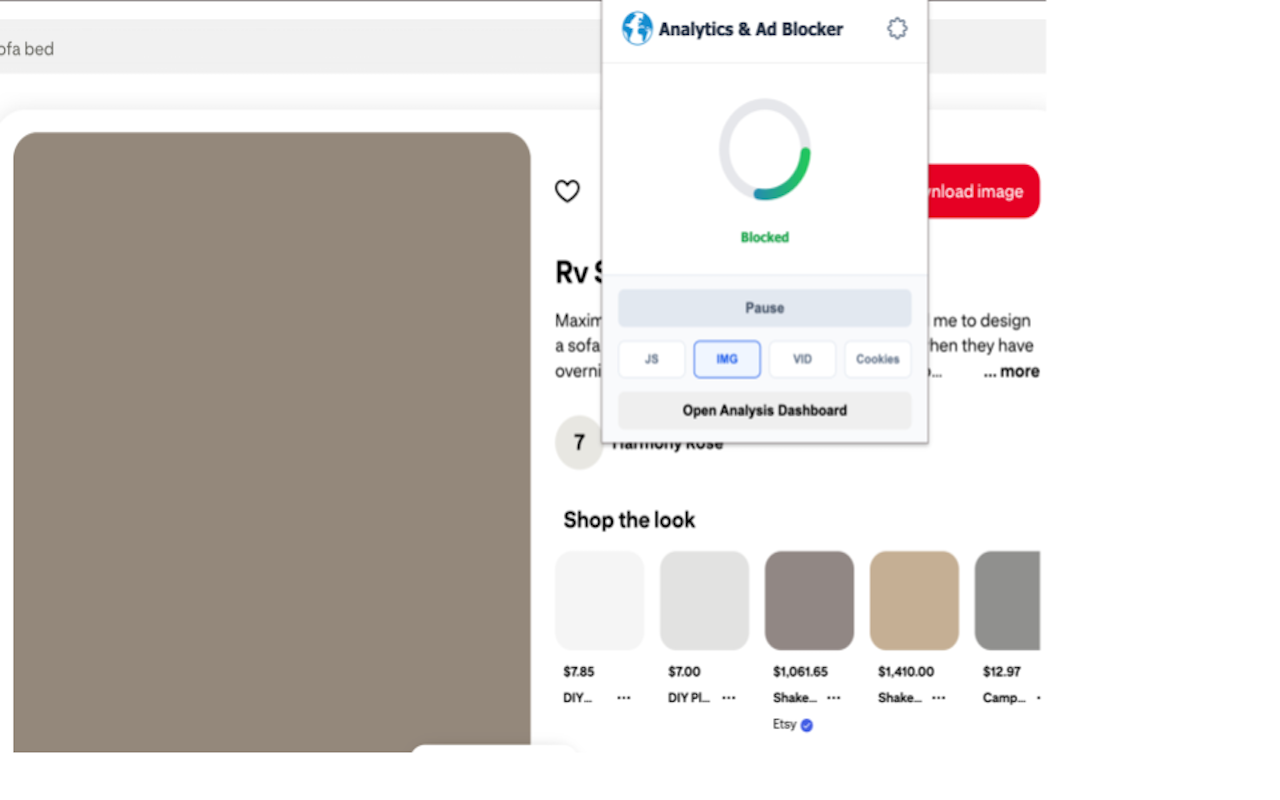Screen dimensions: 1280x800
Task: Open the $1,410.00 product thumbnail
Action: click(915, 601)
